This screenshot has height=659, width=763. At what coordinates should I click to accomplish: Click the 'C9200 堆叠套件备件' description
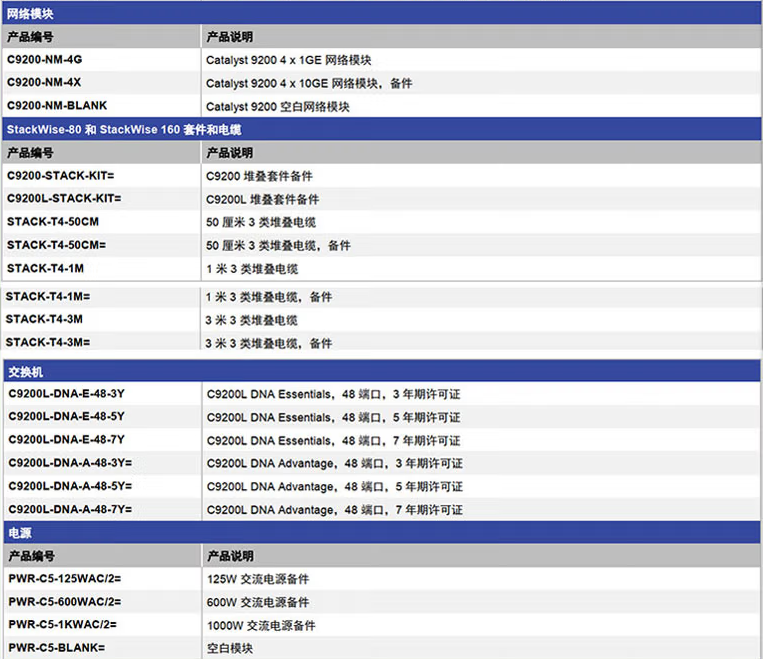point(259,176)
